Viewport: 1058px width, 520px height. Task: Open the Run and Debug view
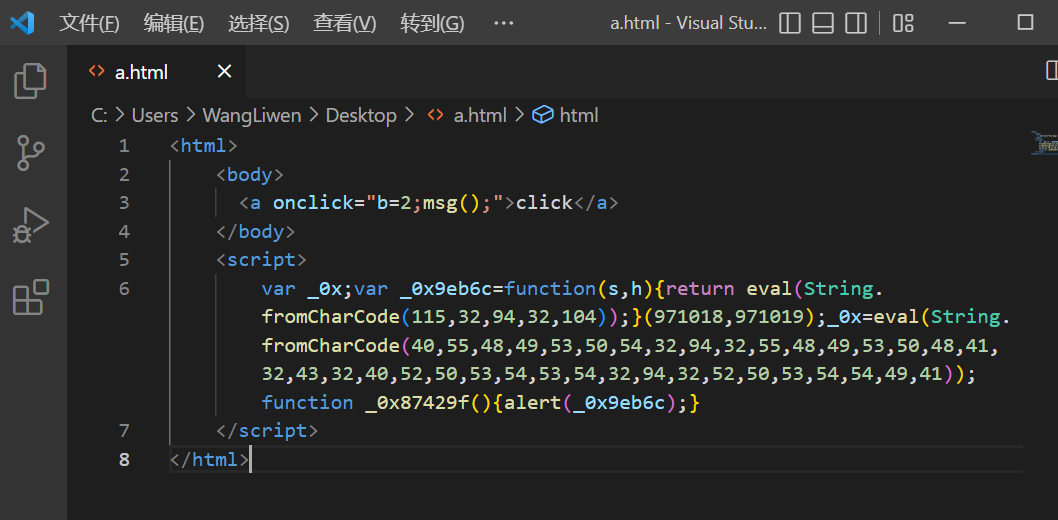30,225
